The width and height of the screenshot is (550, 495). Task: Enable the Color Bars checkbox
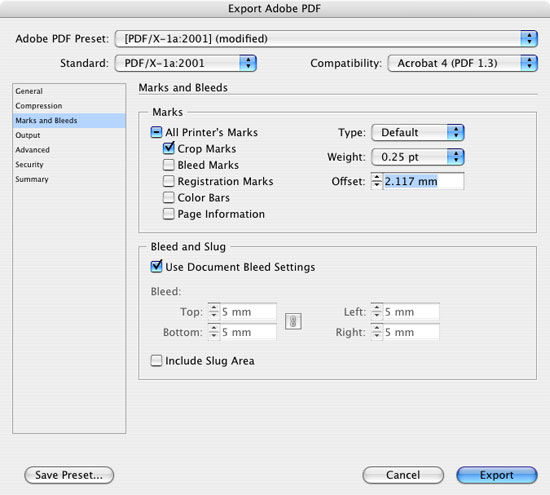point(169,197)
